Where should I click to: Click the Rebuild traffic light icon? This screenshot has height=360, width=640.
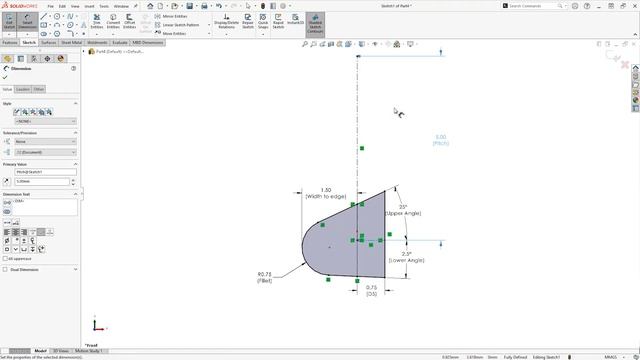[263, 6]
